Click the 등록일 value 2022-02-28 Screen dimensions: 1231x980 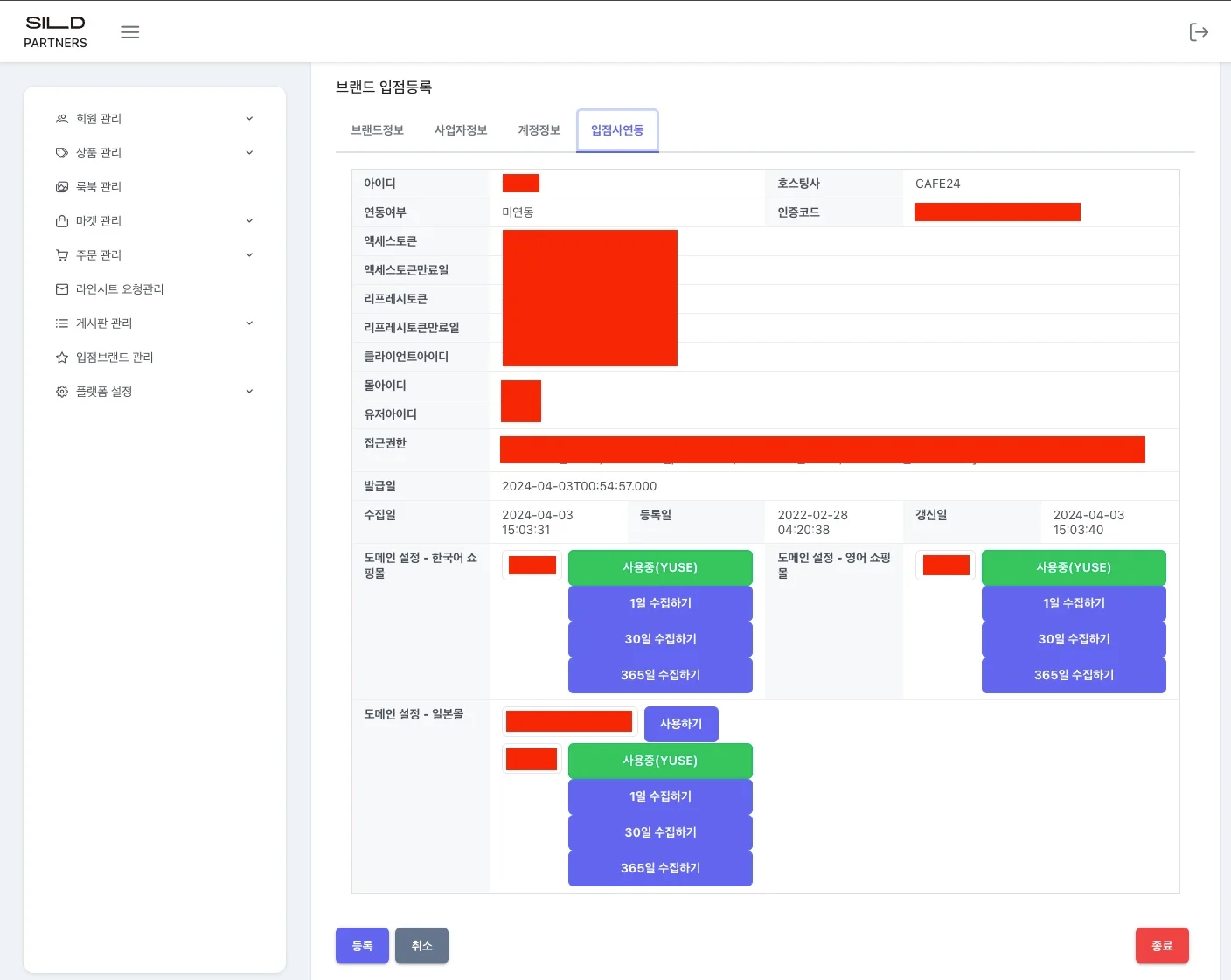(813, 523)
